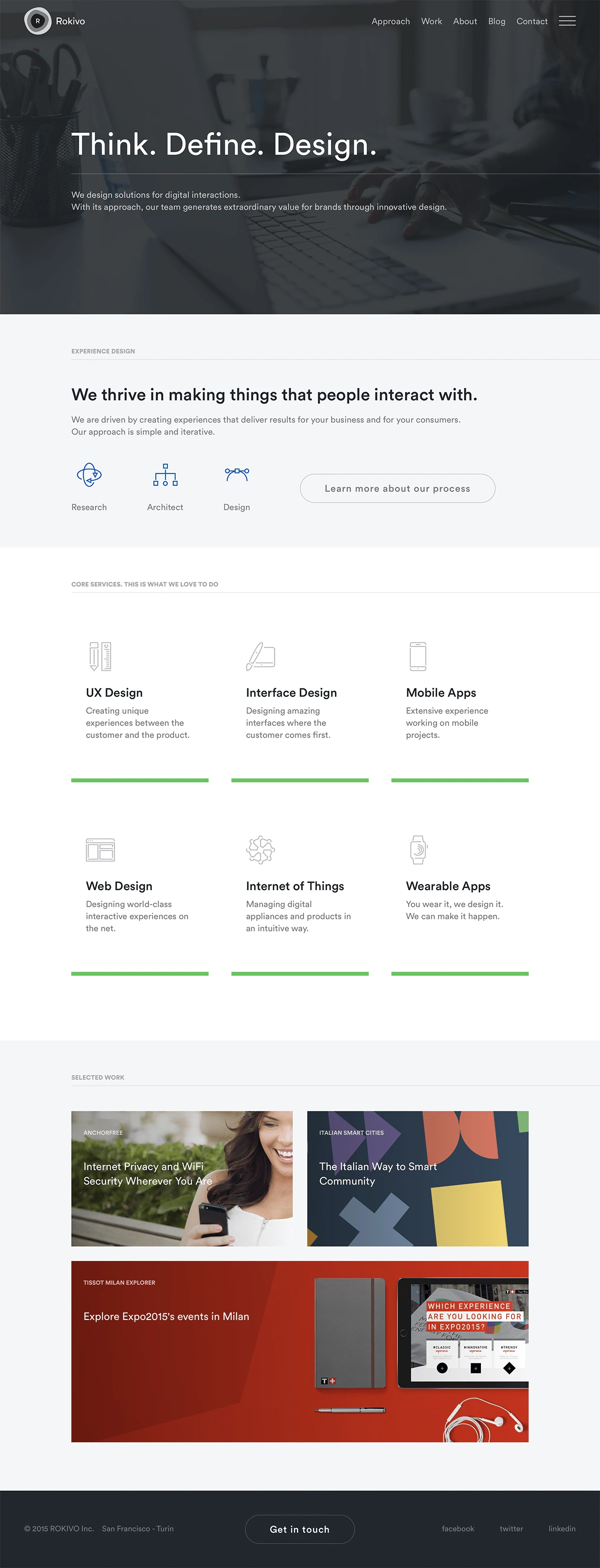Open the AnchorFree Internet Privacy project card
600x1568 pixels.
tap(181, 1178)
